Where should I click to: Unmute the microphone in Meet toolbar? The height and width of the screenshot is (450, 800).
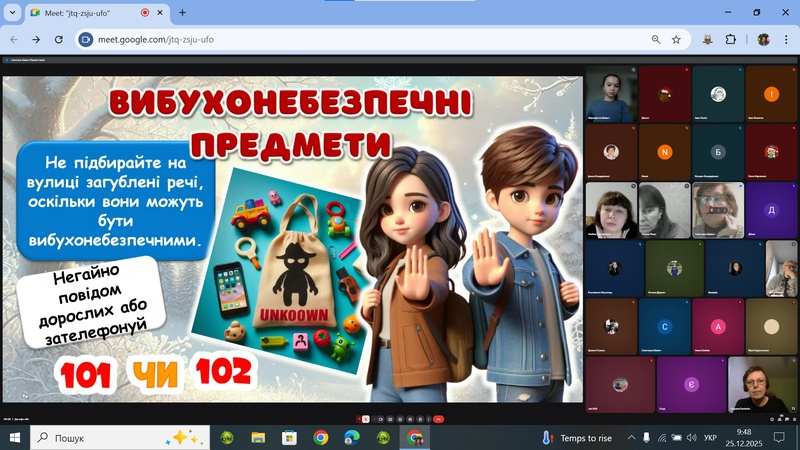click(x=366, y=419)
